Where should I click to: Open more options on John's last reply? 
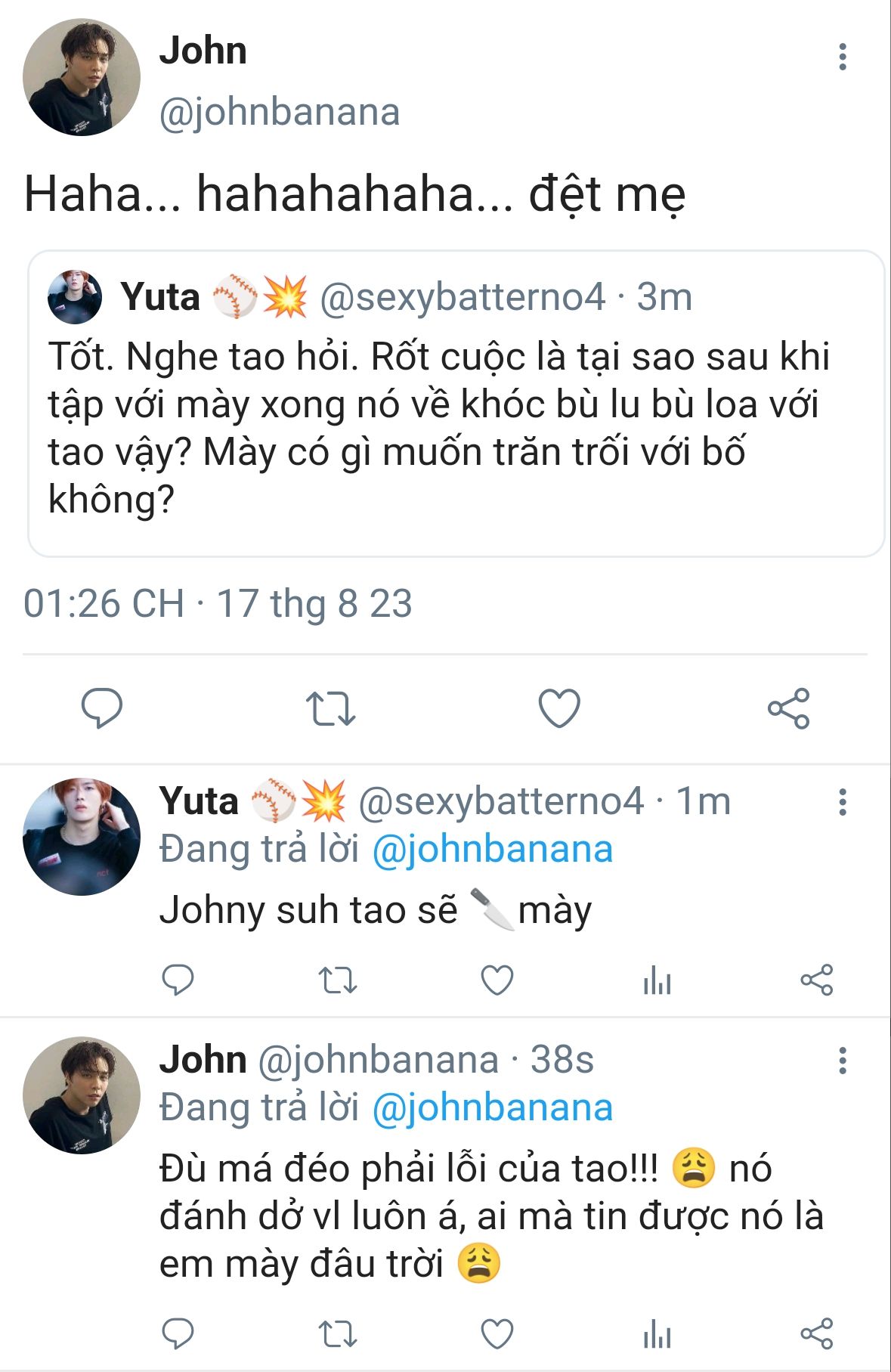[x=843, y=1061]
